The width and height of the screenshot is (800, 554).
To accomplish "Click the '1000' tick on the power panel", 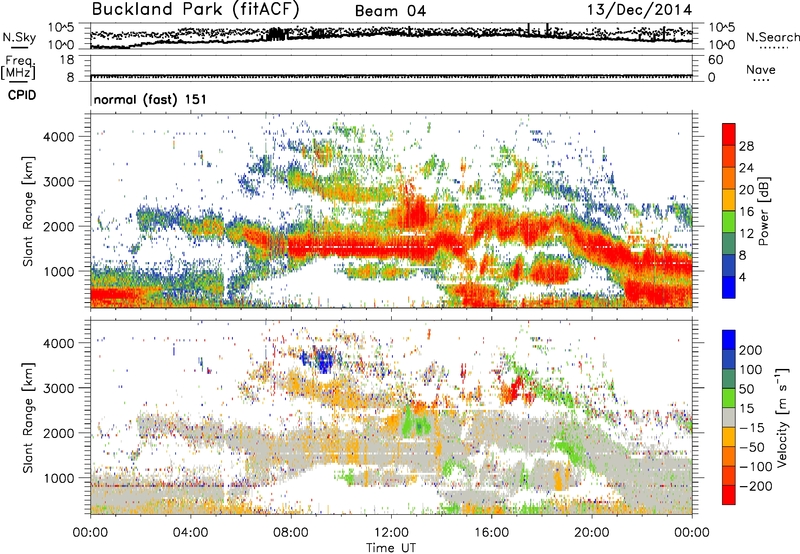I will (x=58, y=271).
